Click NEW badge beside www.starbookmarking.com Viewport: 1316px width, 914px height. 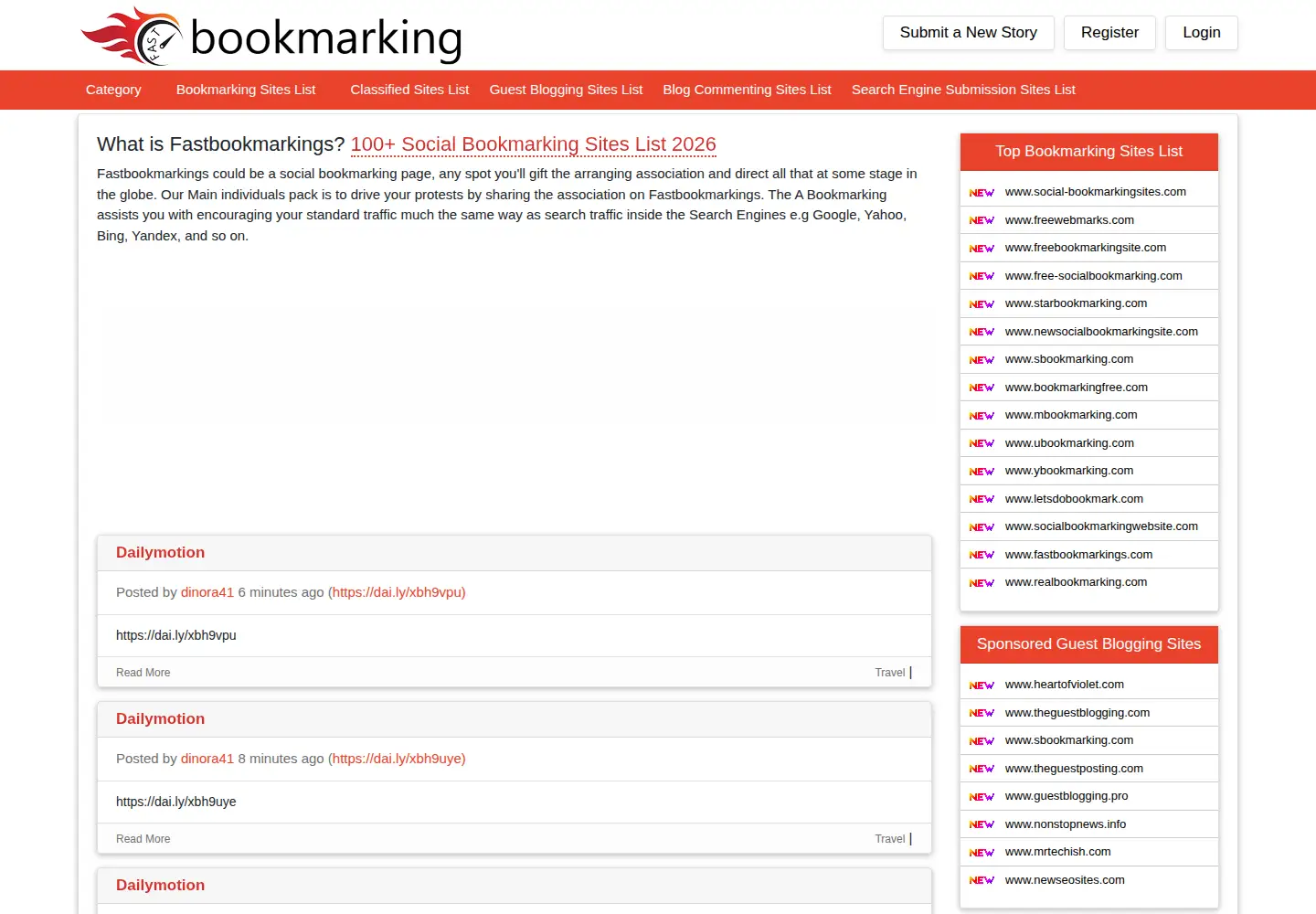click(x=982, y=304)
